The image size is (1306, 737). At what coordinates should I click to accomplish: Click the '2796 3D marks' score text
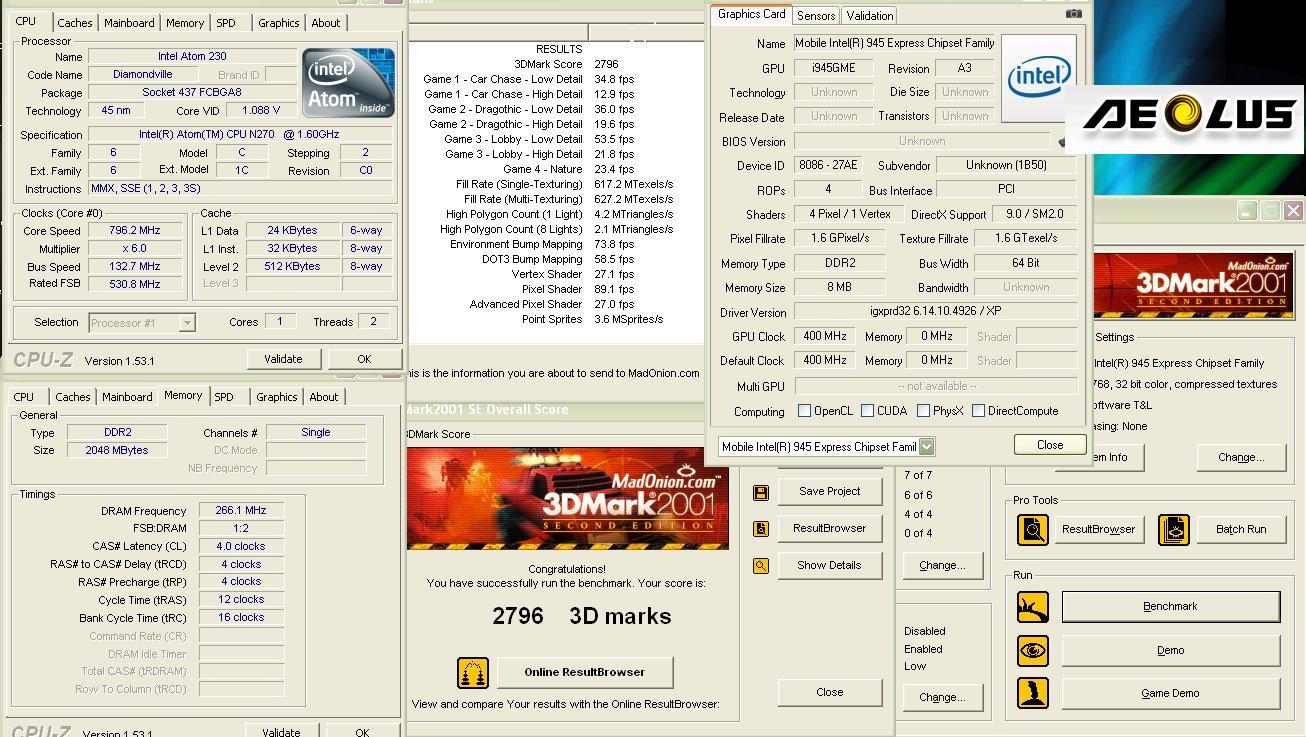582,617
